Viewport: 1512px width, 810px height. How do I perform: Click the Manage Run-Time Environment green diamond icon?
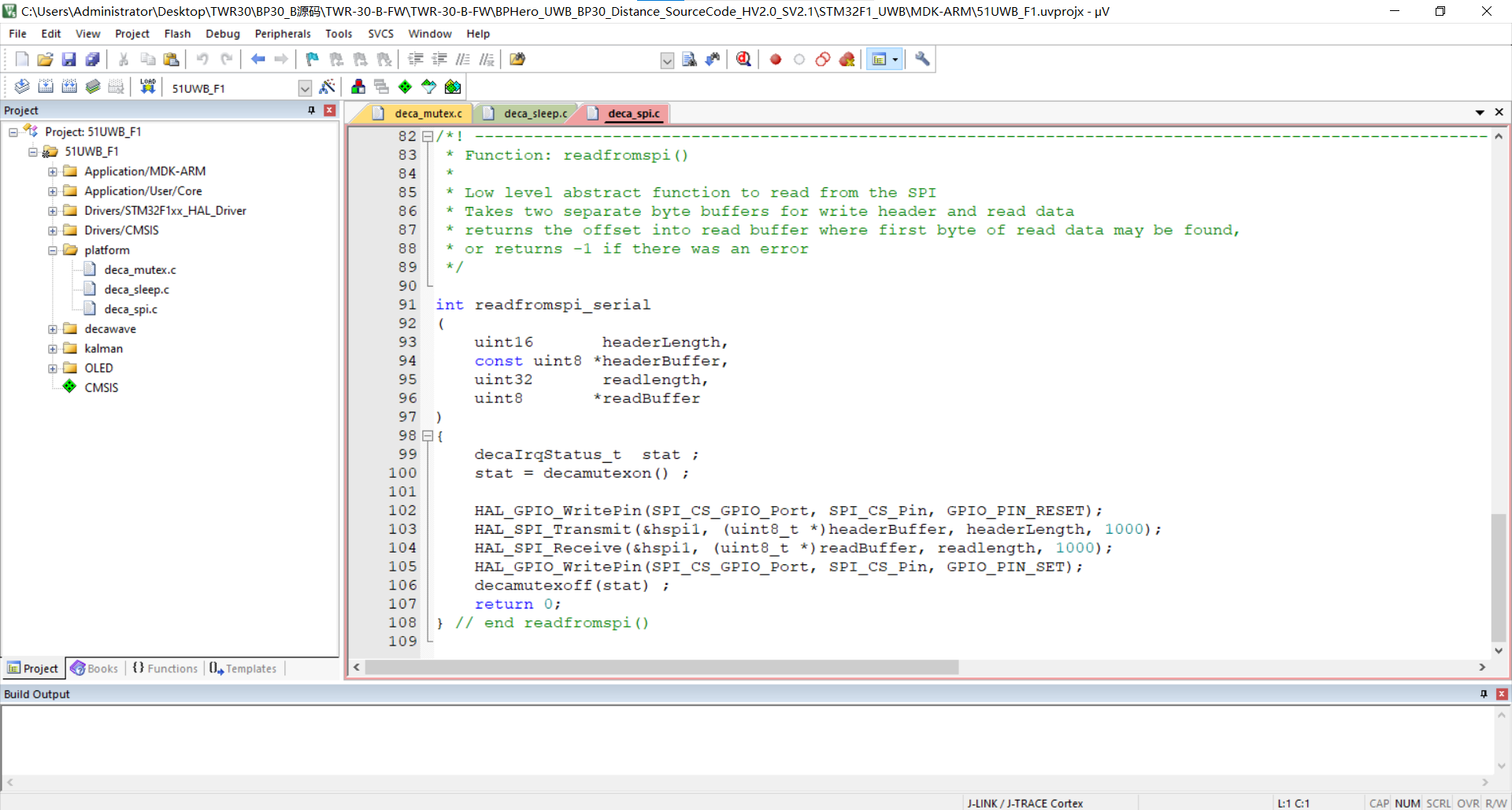405,87
